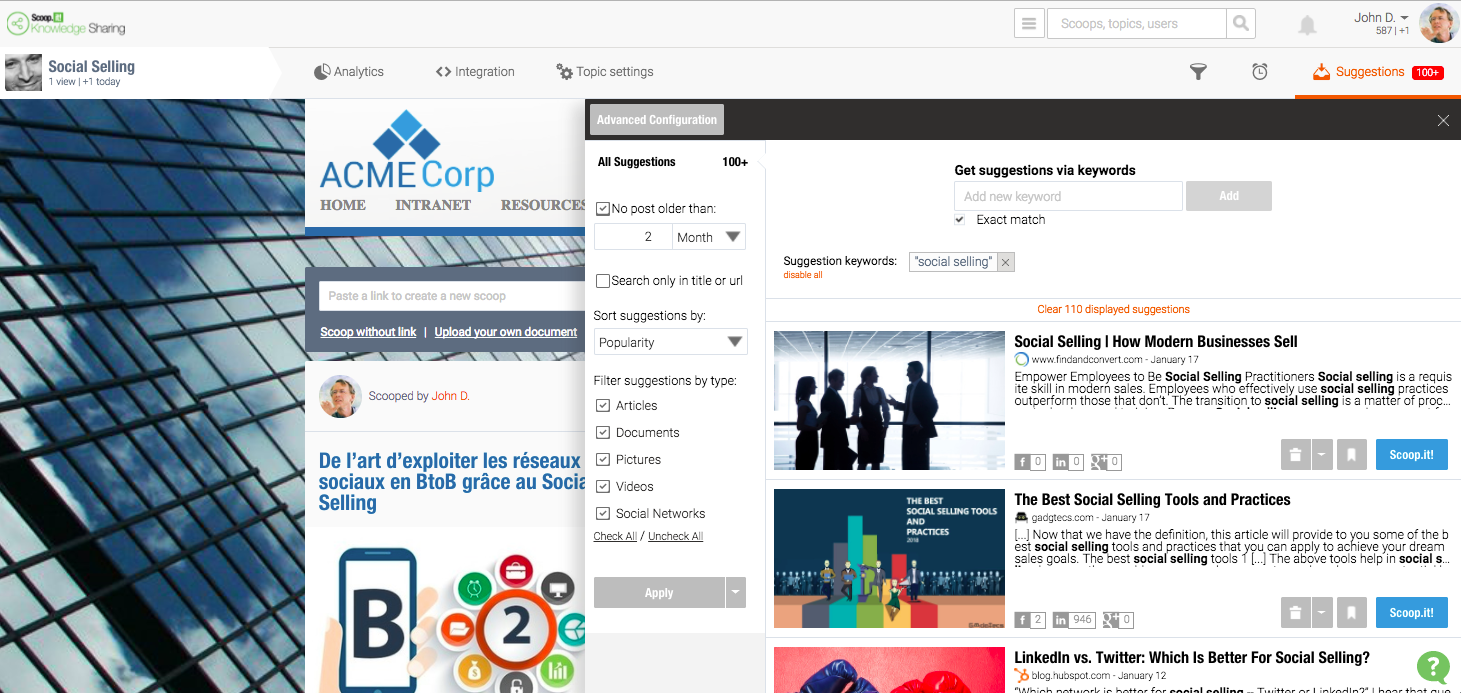The image size is (1461, 693).
Task: Uncheck the Videos filter
Action: (603, 486)
